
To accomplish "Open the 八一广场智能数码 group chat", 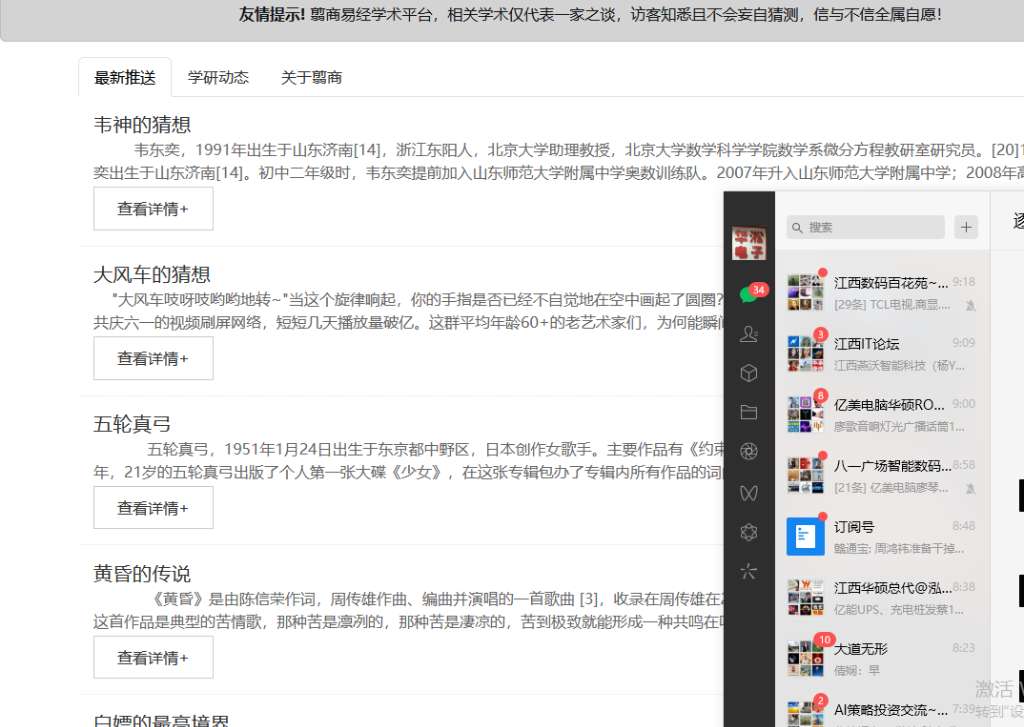I will click(x=882, y=476).
